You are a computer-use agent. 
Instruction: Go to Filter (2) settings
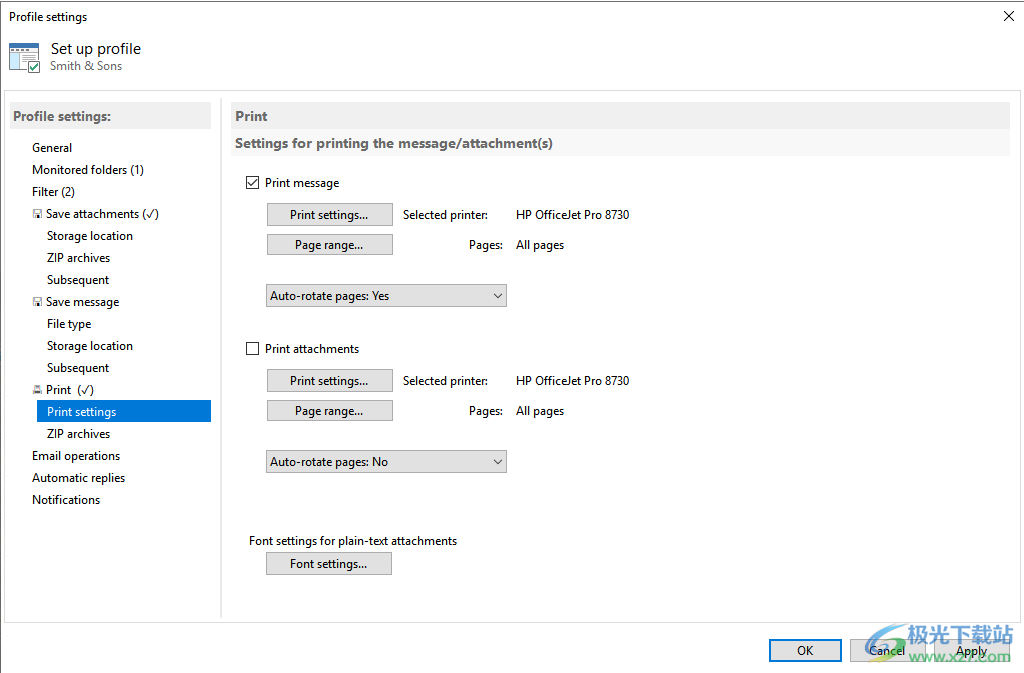pos(53,192)
